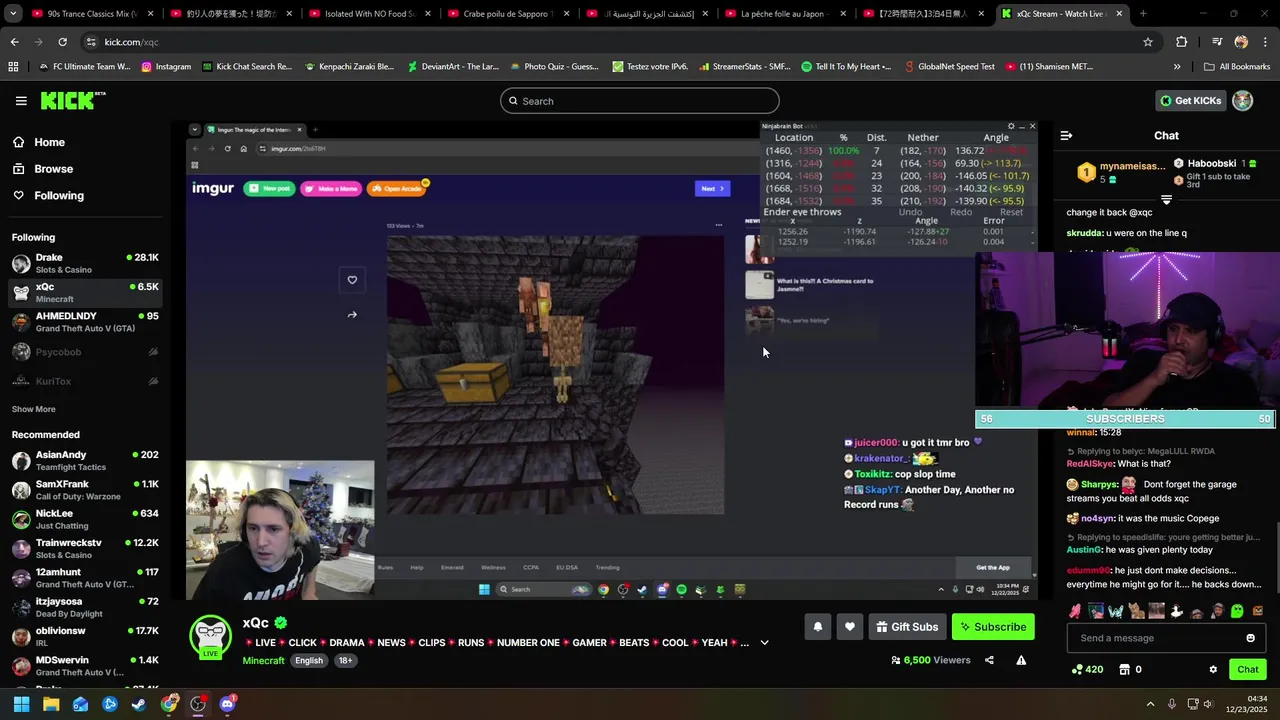Viewport: 1280px width, 720px height.
Task: Open itzjaysosa recommended channel
Action: (x=85, y=607)
